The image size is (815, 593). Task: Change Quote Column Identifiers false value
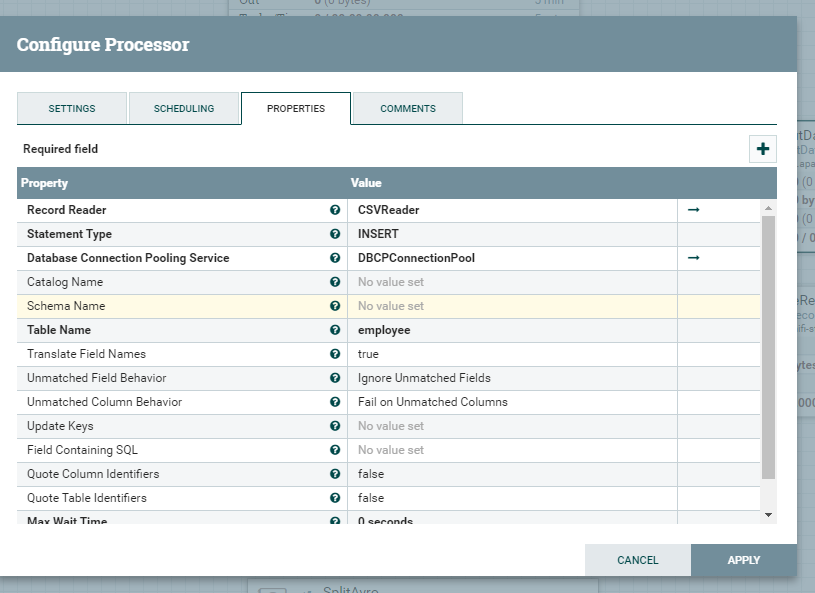(x=512, y=474)
